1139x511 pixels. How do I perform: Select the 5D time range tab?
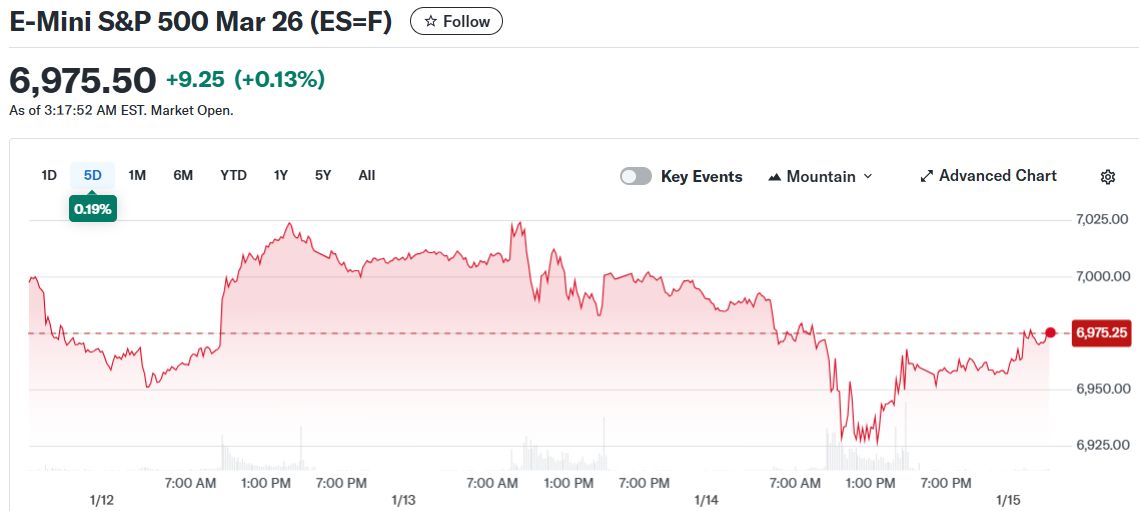click(x=93, y=175)
